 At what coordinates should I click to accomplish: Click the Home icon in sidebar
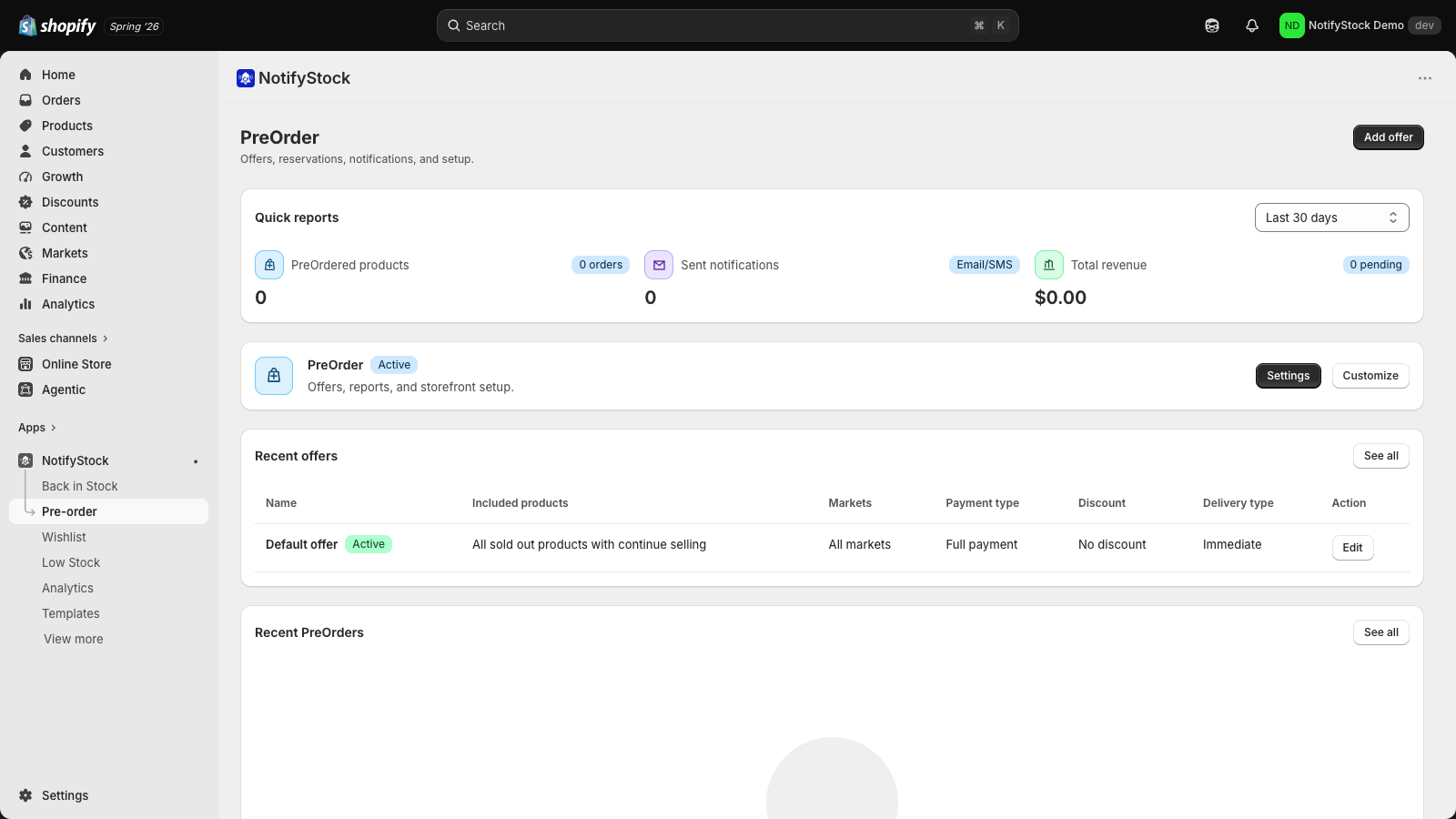(25, 75)
